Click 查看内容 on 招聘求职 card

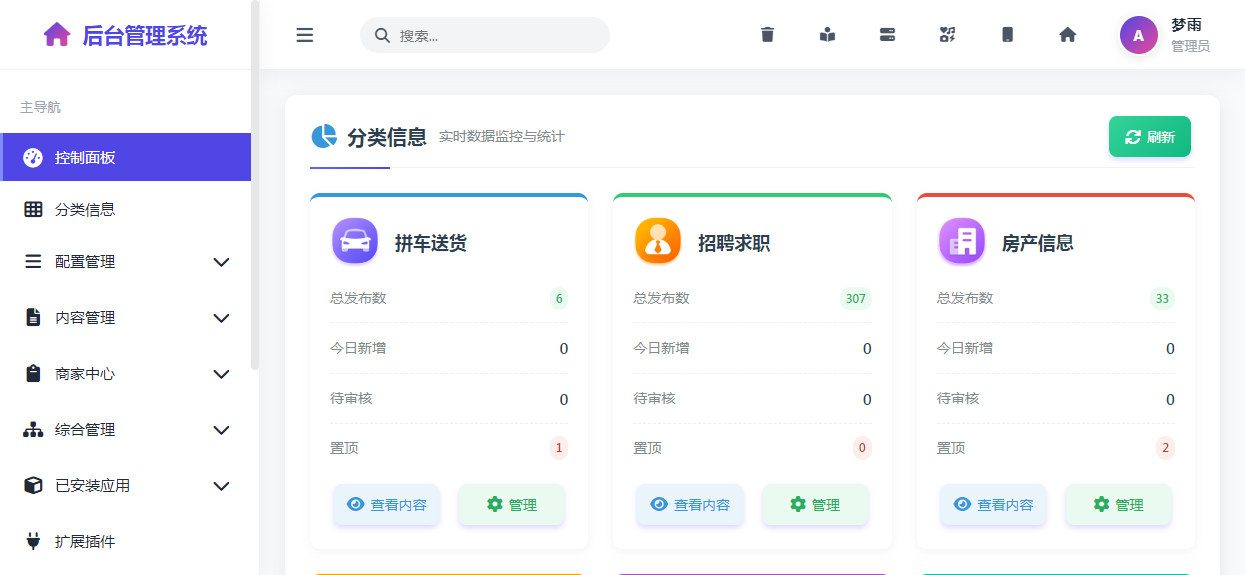689,505
